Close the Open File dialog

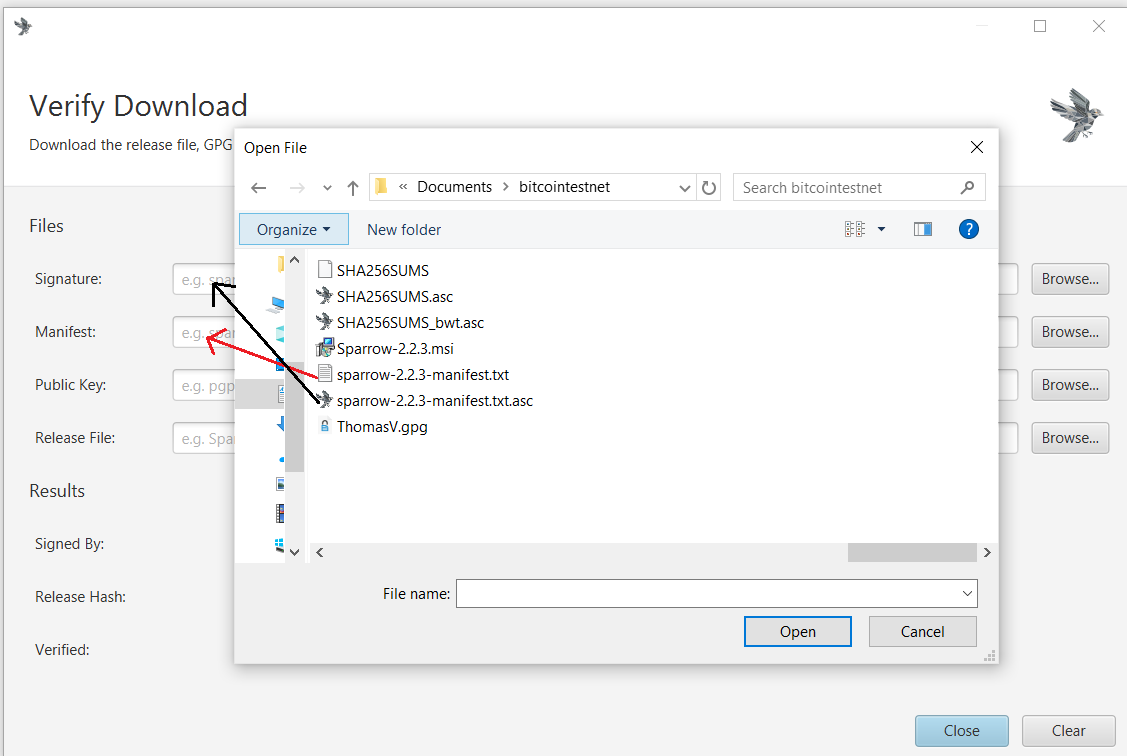tap(977, 147)
